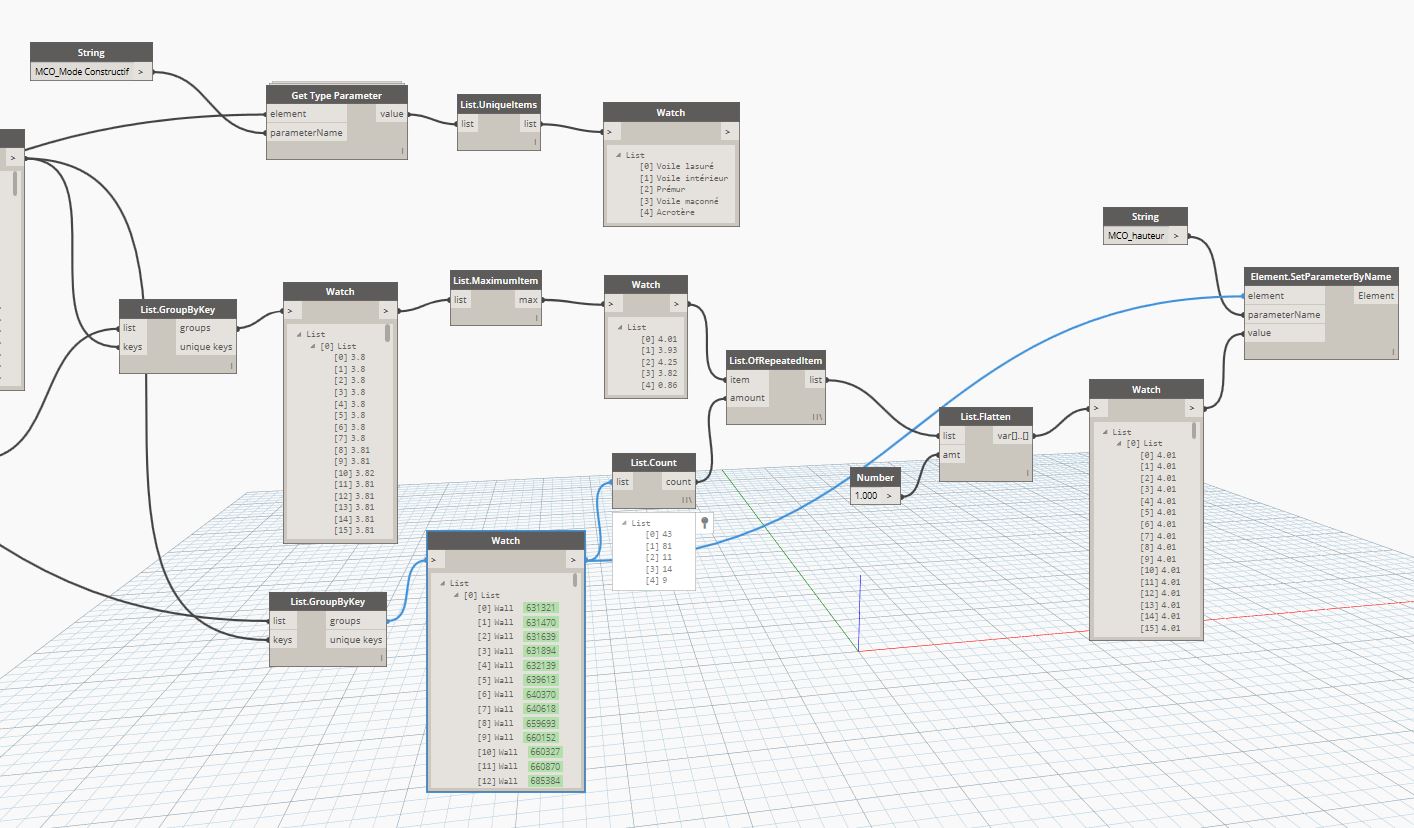1414x828 pixels.
Task: Click scrollbar in 3.8 values Watch node
Action: [x=387, y=334]
